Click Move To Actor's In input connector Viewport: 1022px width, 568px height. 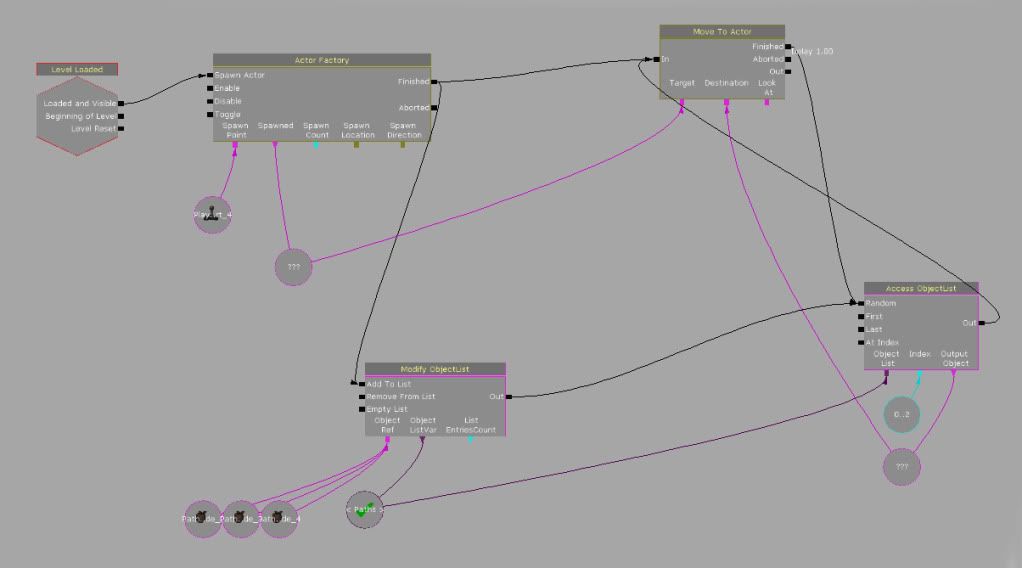[x=656, y=59]
